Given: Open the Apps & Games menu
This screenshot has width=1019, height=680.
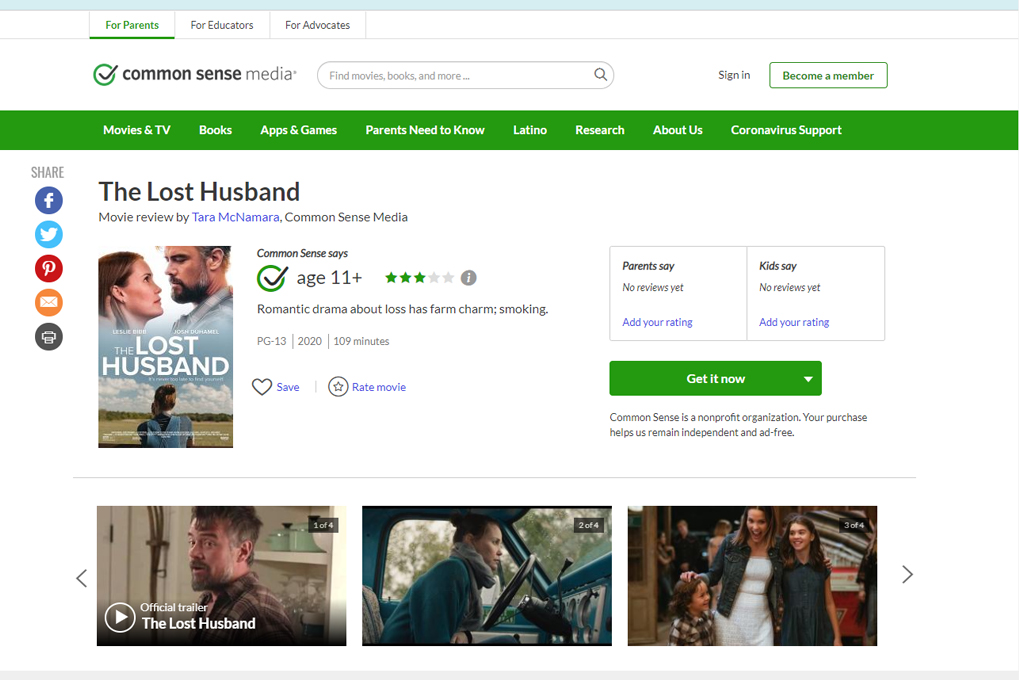Looking at the screenshot, I should pyautogui.click(x=298, y=130).
